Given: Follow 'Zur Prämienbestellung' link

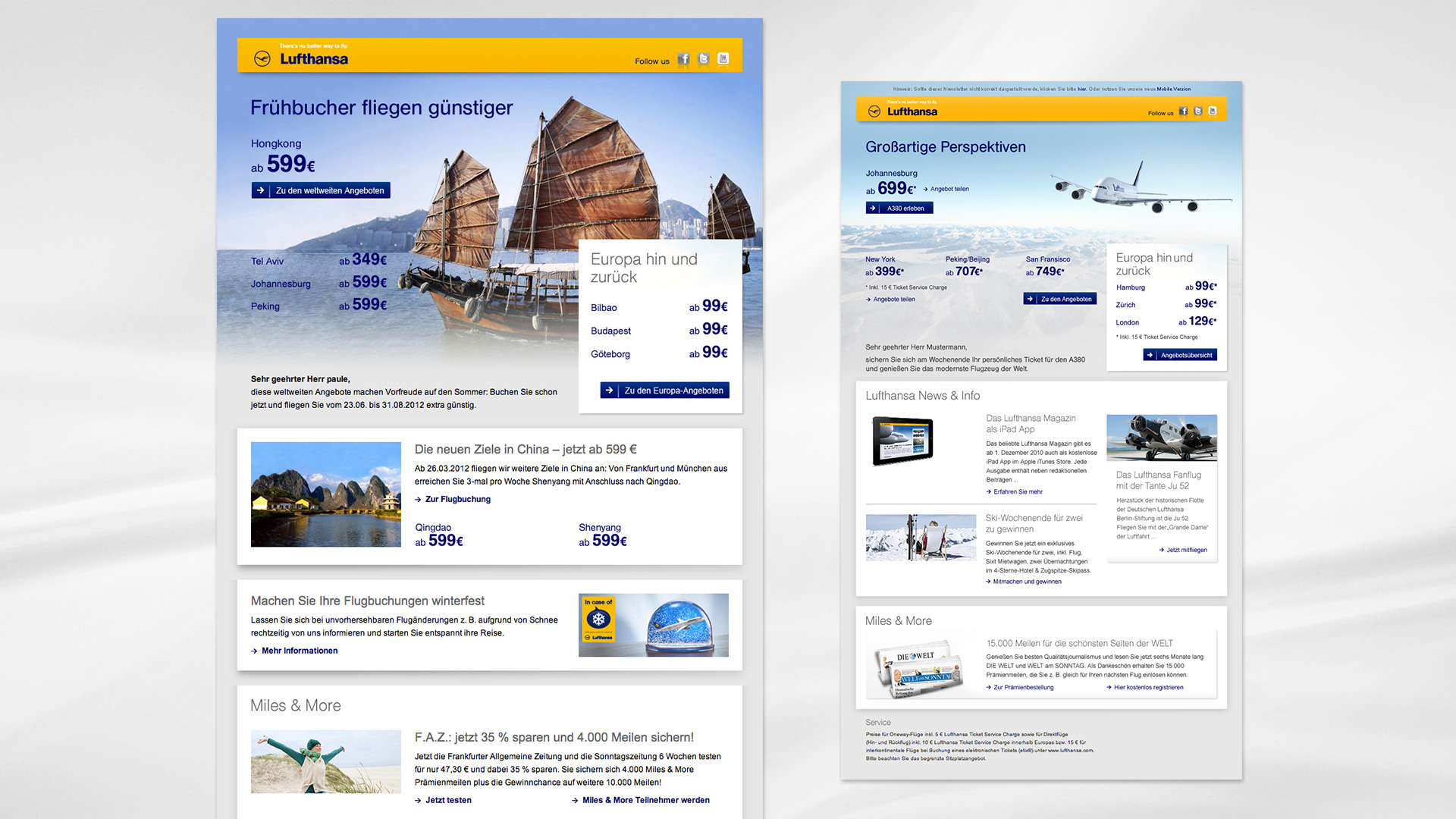Looking at the screenshot, I should [1020, 688].
